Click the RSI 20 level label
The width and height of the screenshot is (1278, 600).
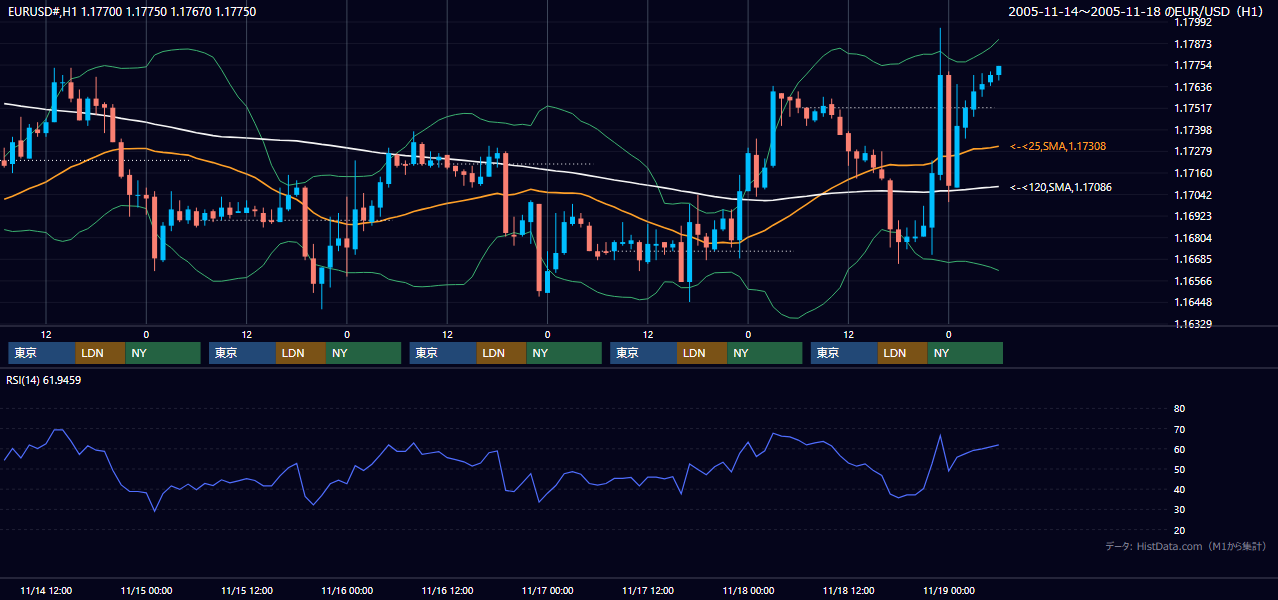tap(1179, 530)
